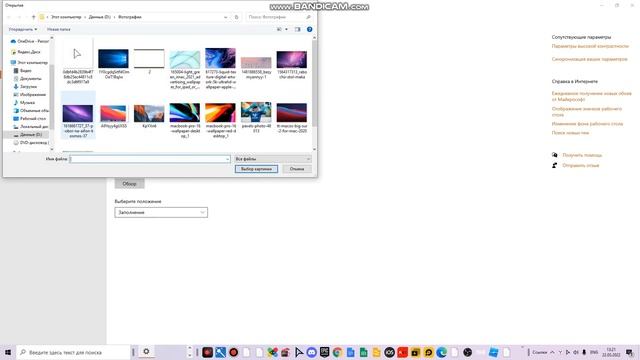Open Google Chrome from the taskbar
The width and height of the screenshot is (640, 360).
pos(337,352)
